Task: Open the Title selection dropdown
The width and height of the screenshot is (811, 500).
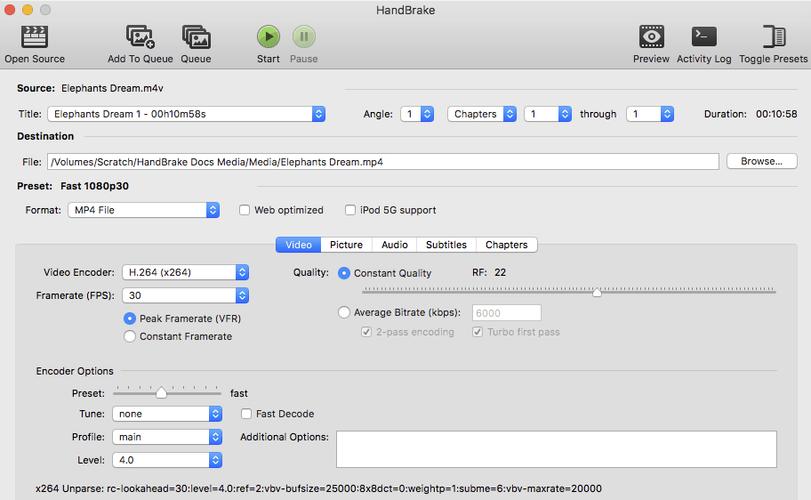Action: click(x=186, y=114)
